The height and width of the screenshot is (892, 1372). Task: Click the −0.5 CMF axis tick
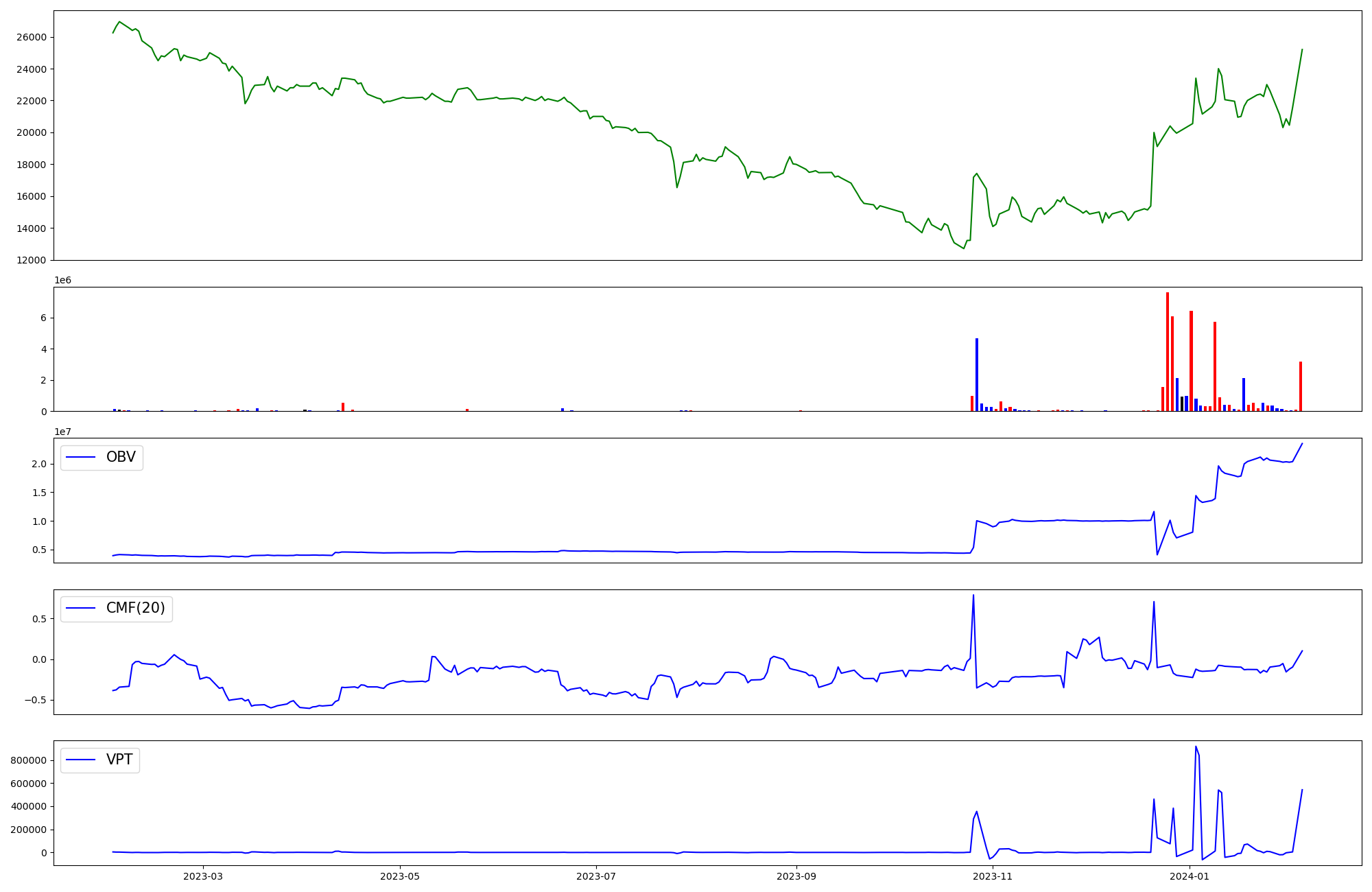tap(36, 700)
